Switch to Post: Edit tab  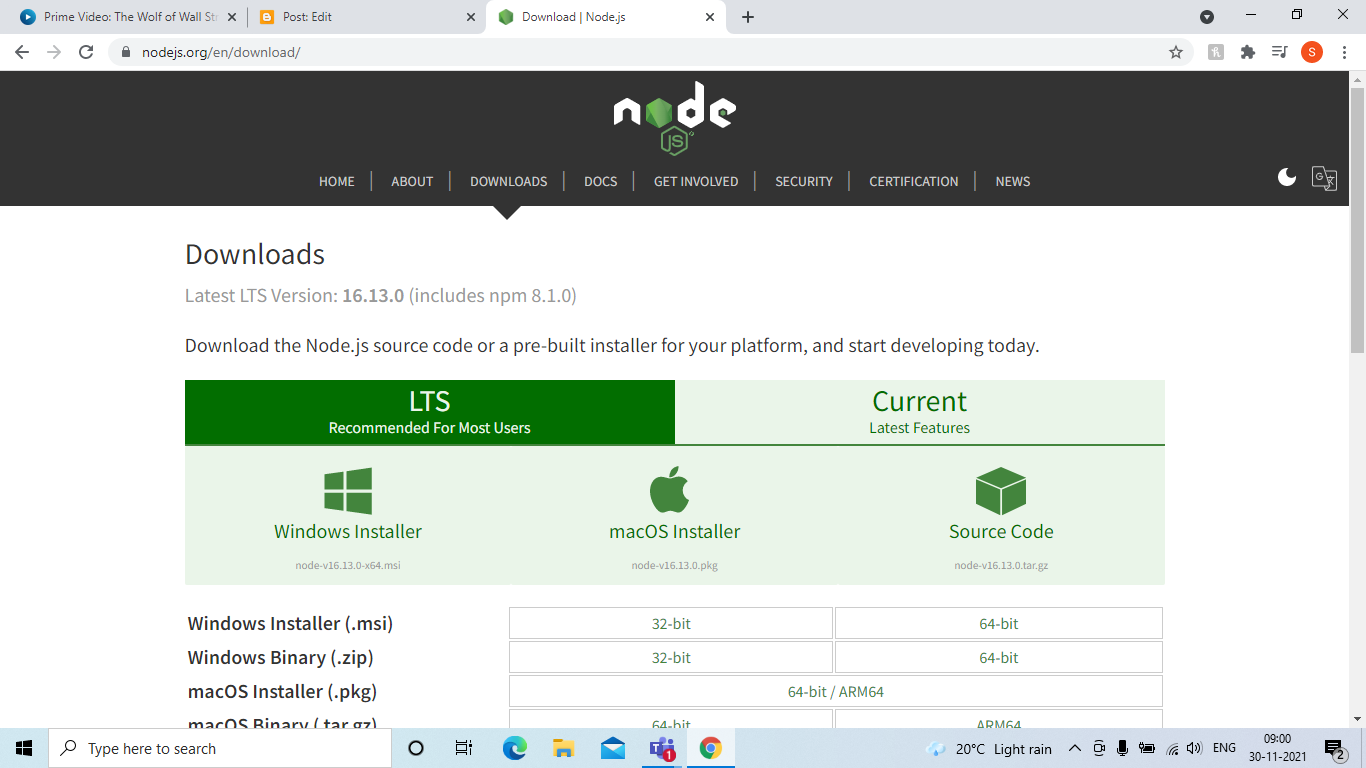(x=366, y=17)
